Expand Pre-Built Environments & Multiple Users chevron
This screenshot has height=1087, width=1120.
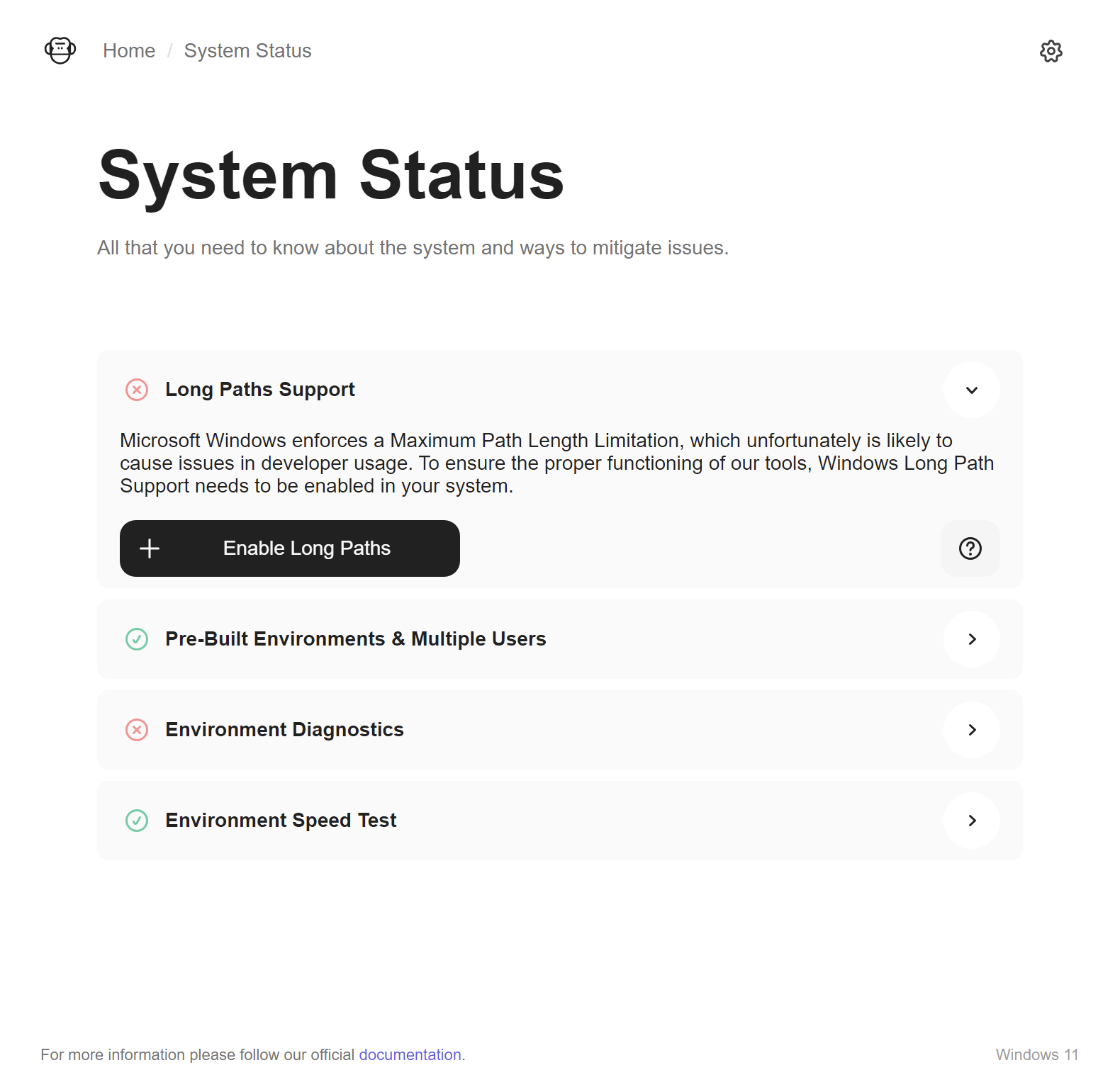(x=972, y=639)
